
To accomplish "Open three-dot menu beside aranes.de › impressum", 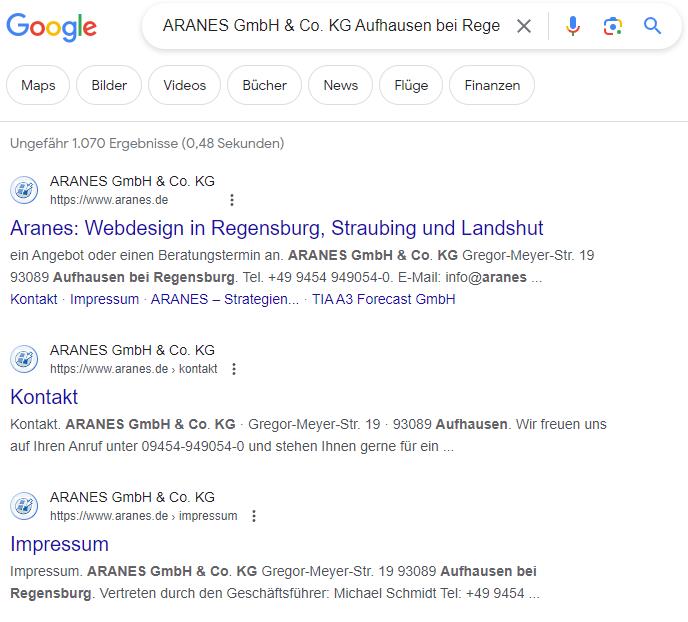I will [x=254, y=516].
